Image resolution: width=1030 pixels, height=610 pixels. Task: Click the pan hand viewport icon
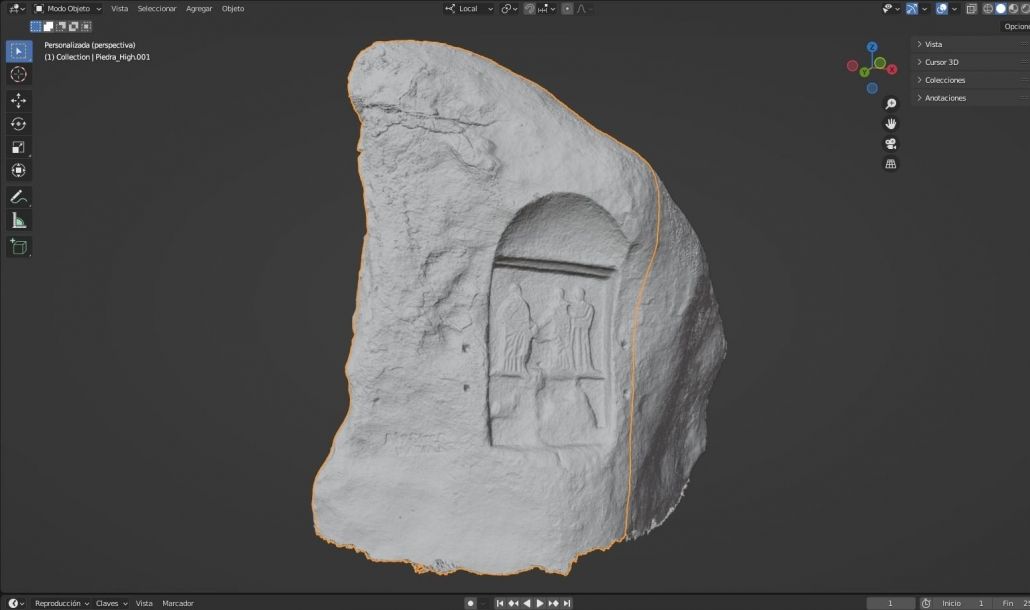click(891, 123)
